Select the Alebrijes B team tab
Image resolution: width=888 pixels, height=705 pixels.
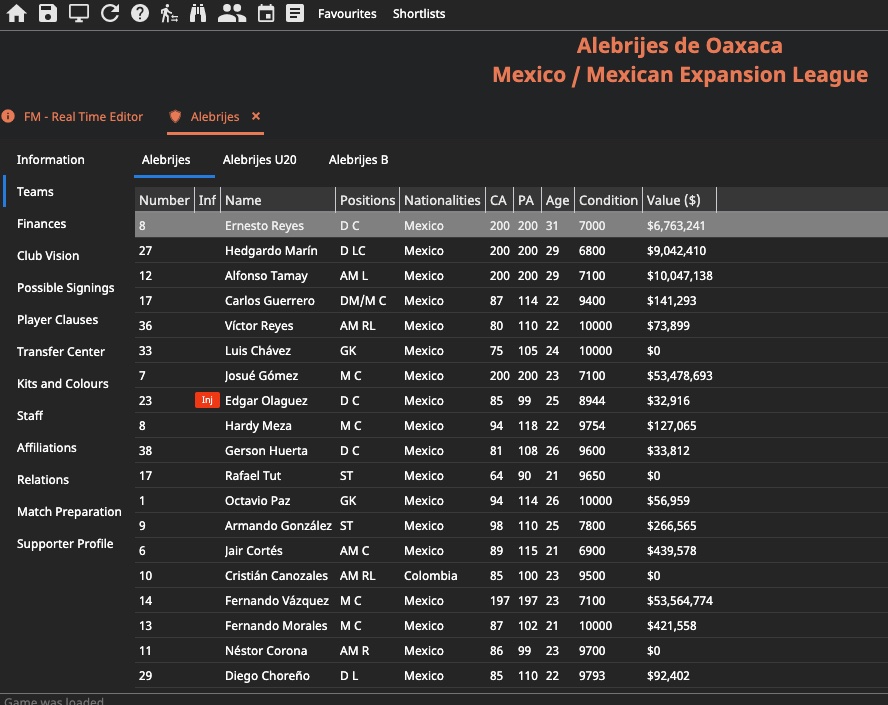(x=358, y=160)
